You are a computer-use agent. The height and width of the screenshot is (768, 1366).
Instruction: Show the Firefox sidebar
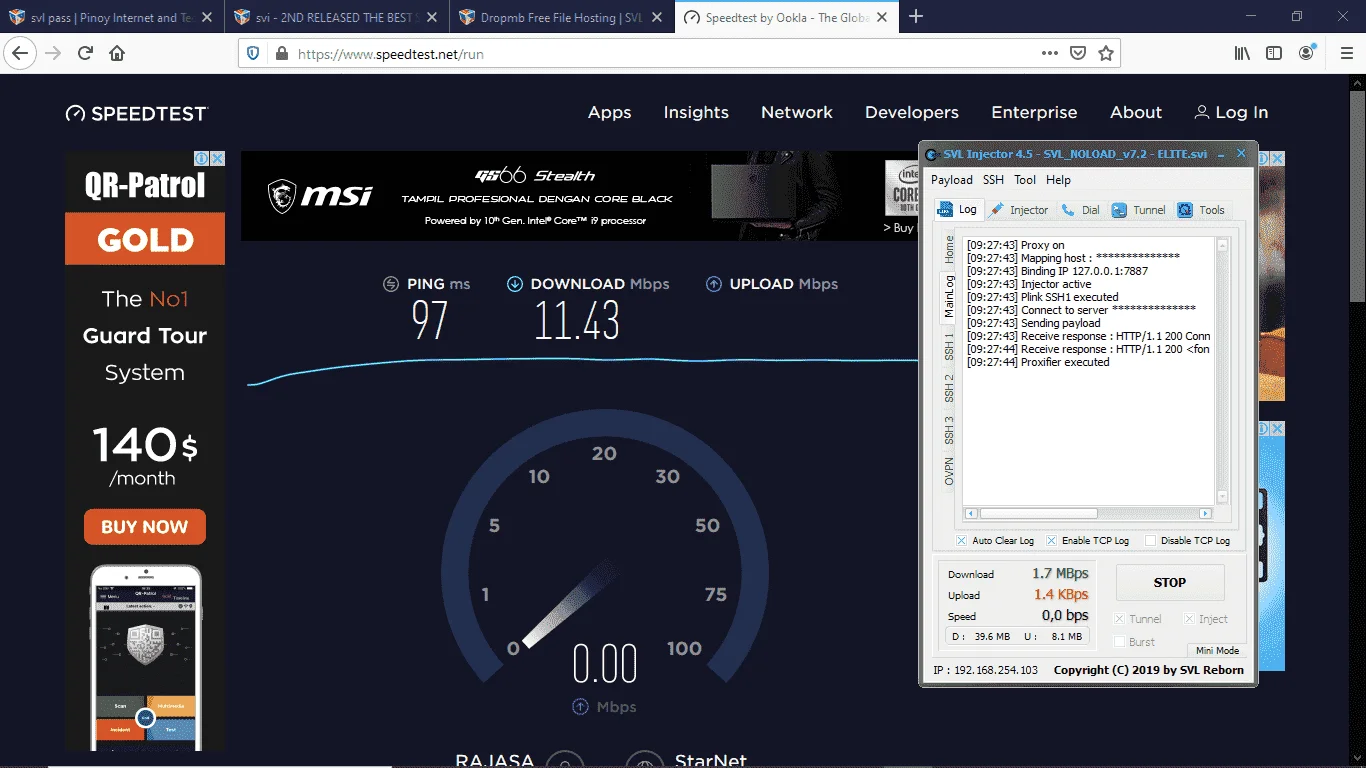pos(1274,54)
